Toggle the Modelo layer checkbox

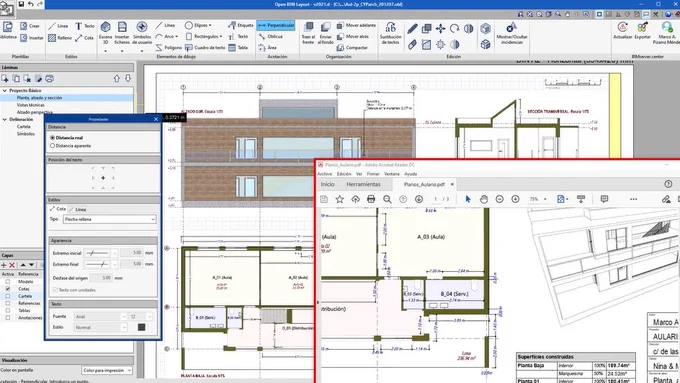click(x=8, y=282)
